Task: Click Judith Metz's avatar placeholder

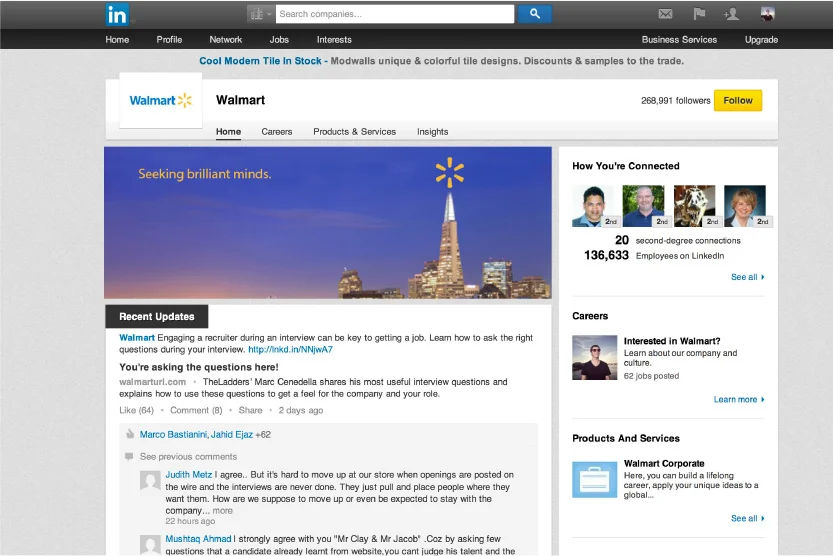Action: pos(150,481)
